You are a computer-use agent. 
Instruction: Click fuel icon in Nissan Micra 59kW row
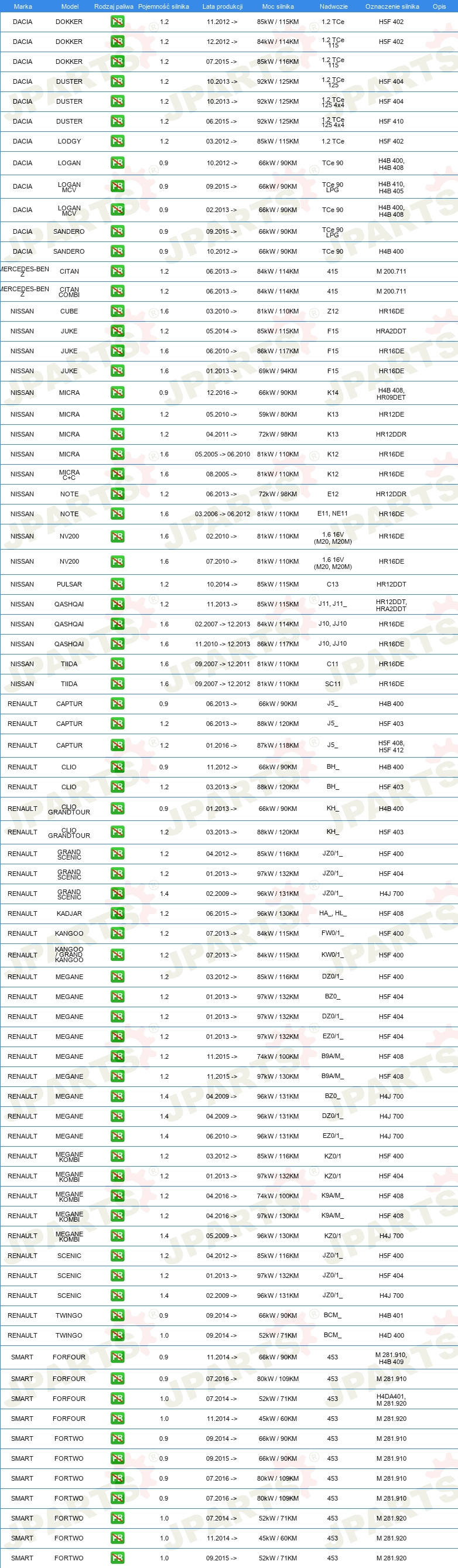click(x=117, y=414)
